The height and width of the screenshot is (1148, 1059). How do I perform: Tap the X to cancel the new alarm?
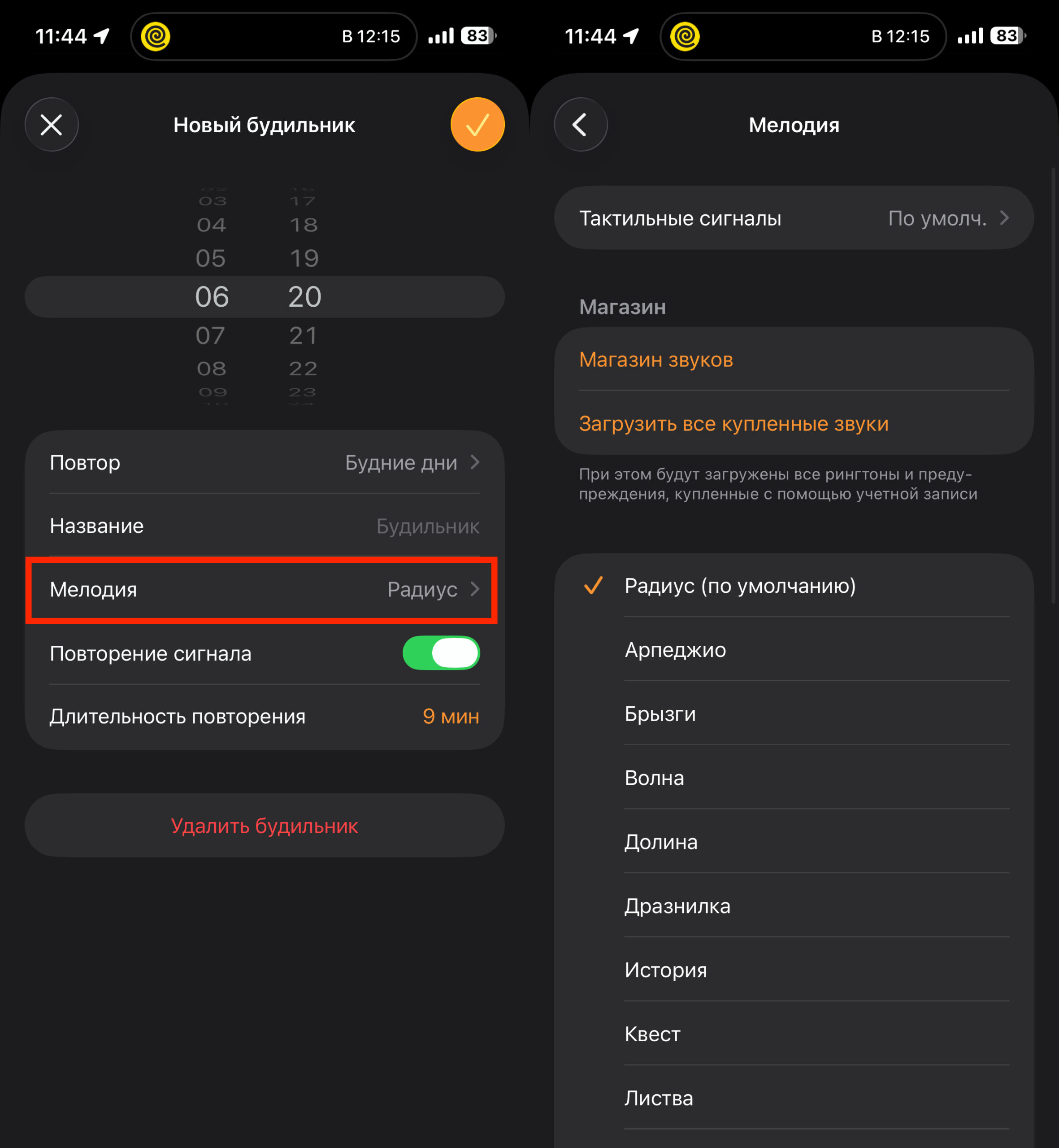pos(52,124)
